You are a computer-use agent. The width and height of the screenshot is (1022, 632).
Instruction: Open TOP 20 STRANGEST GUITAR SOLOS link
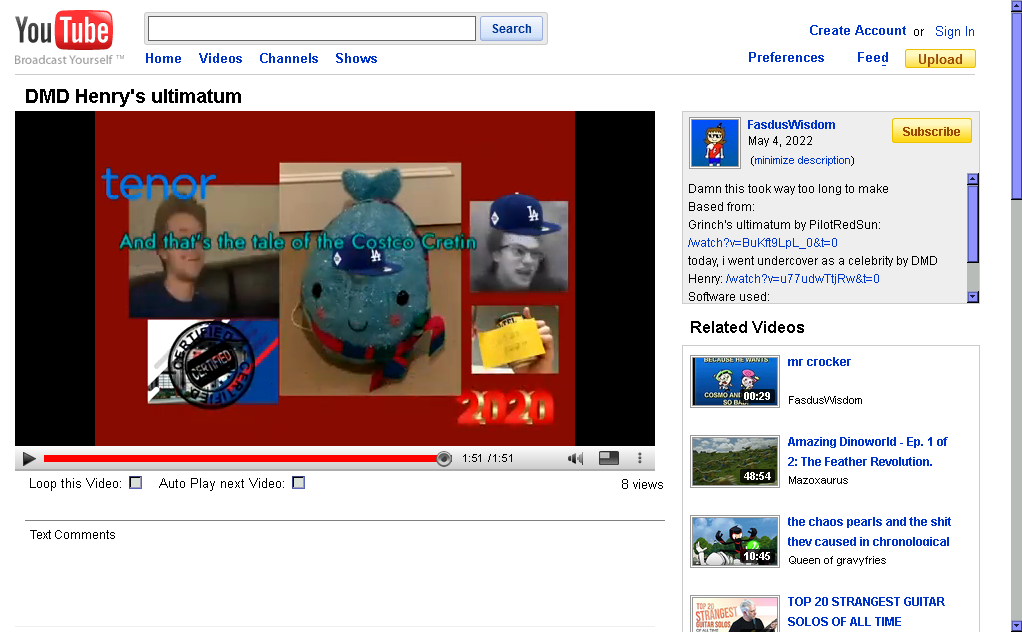866,612
